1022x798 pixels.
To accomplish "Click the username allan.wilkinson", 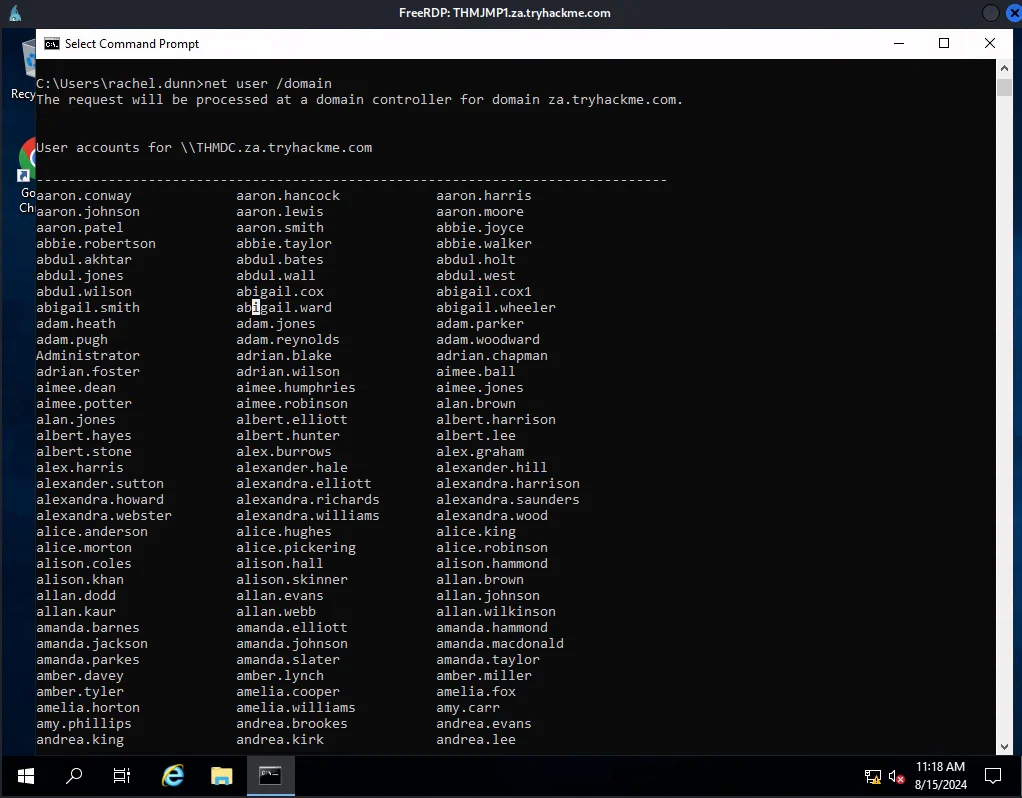I will (x=496, y=612).
